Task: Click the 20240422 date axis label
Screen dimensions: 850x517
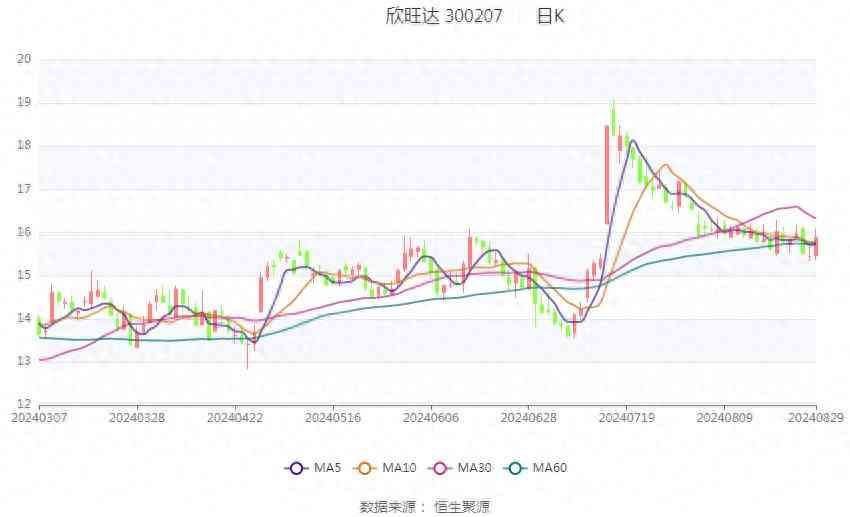Action: point(235,416)
